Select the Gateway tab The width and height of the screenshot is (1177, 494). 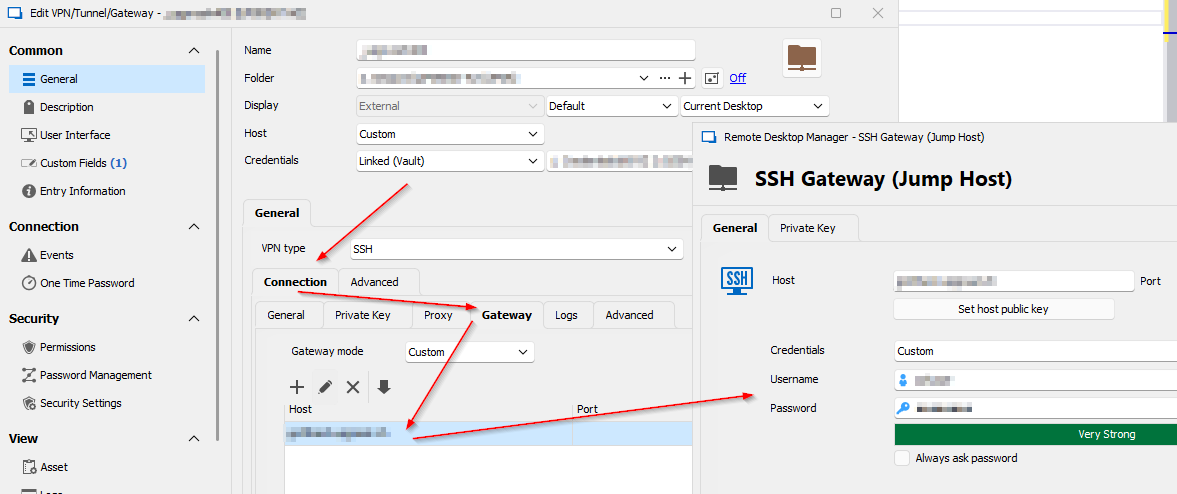pyautogui.click(x=507, y=315)
